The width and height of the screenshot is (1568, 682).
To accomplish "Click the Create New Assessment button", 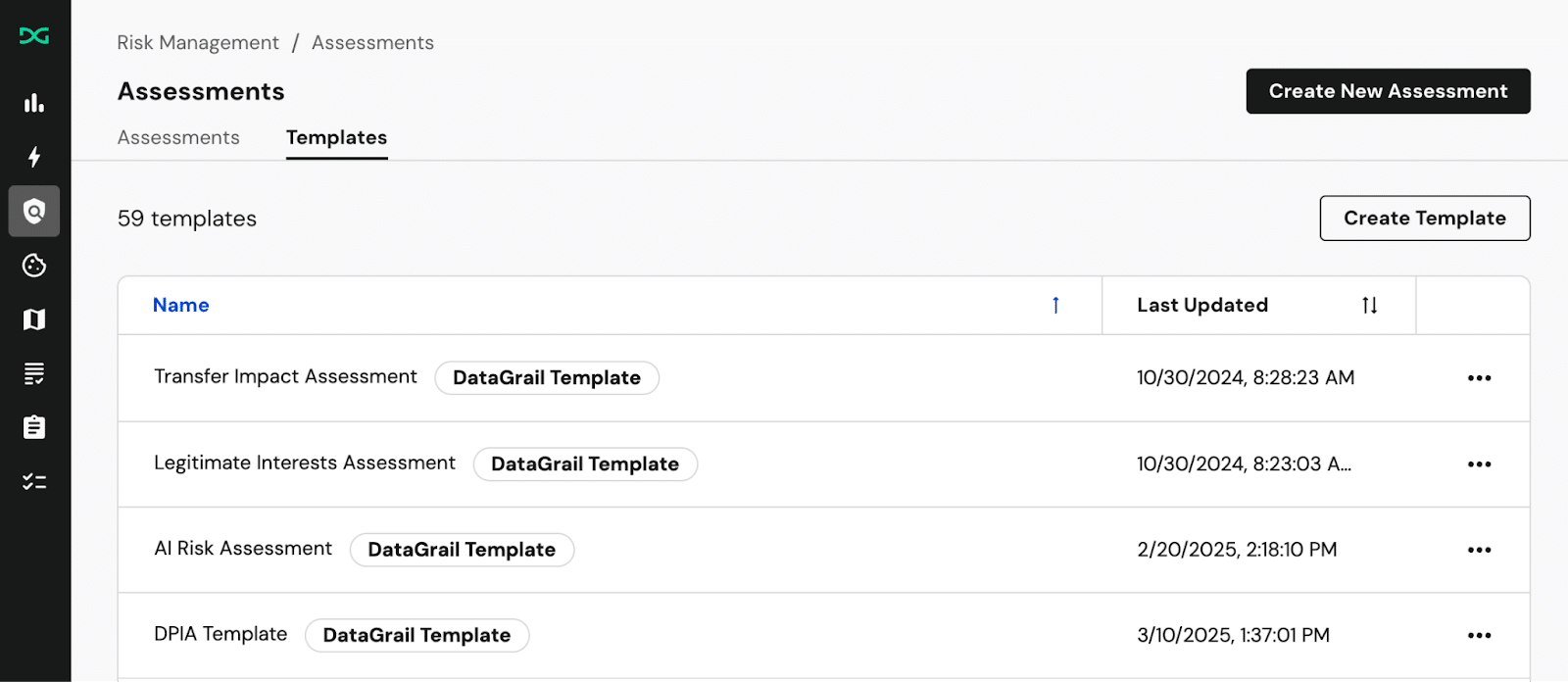I will coord(1388,91).
